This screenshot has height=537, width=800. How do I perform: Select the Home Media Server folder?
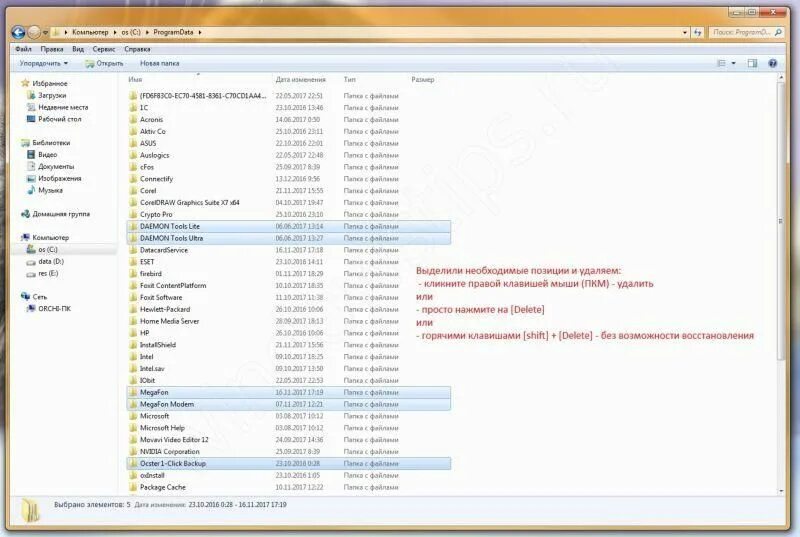click(x=169, y=321)
